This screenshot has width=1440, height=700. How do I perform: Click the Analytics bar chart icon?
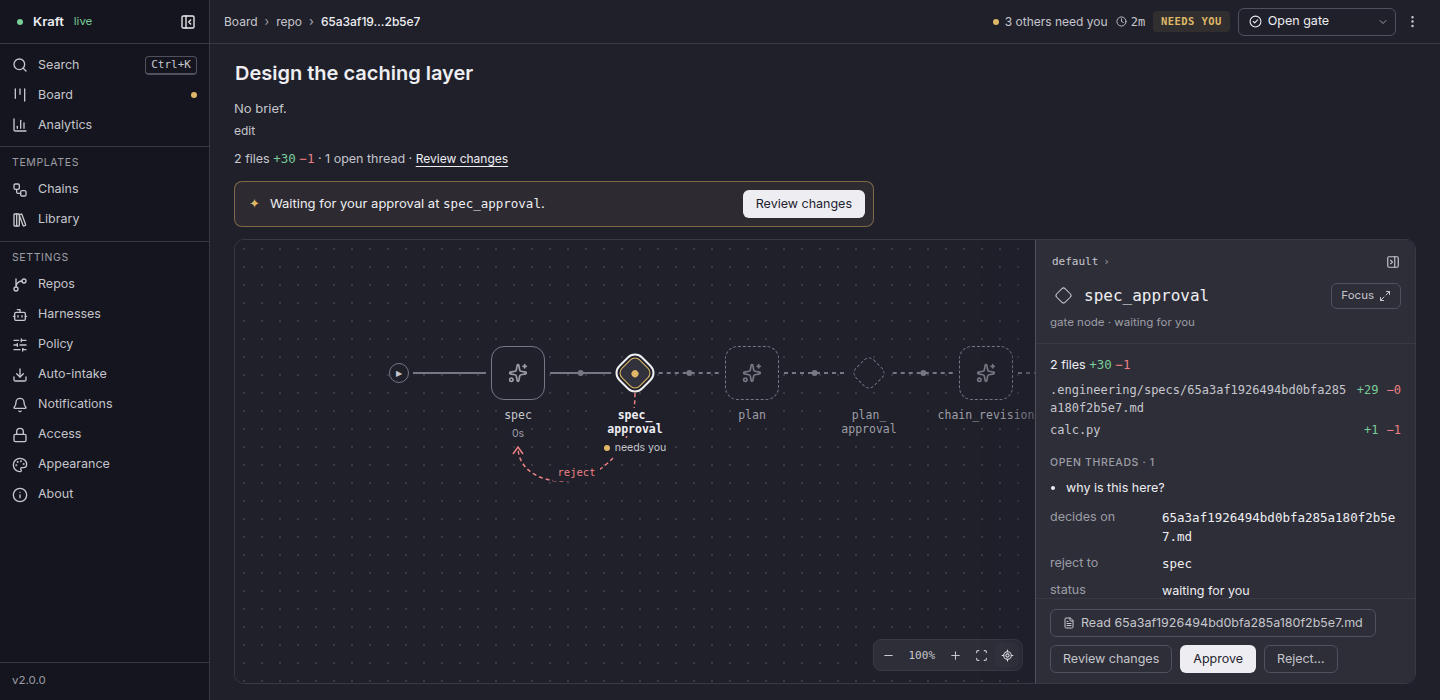pyautogui.click(x=20, y=125)
